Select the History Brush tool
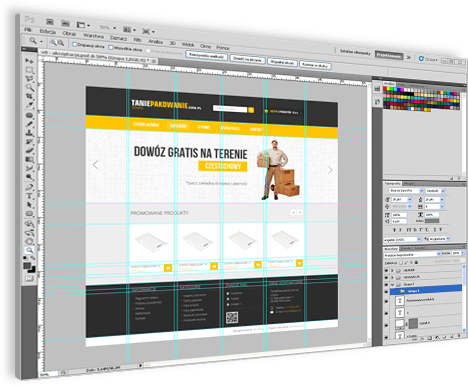This screenshot has height=386, width=468. tap(29, 142)
